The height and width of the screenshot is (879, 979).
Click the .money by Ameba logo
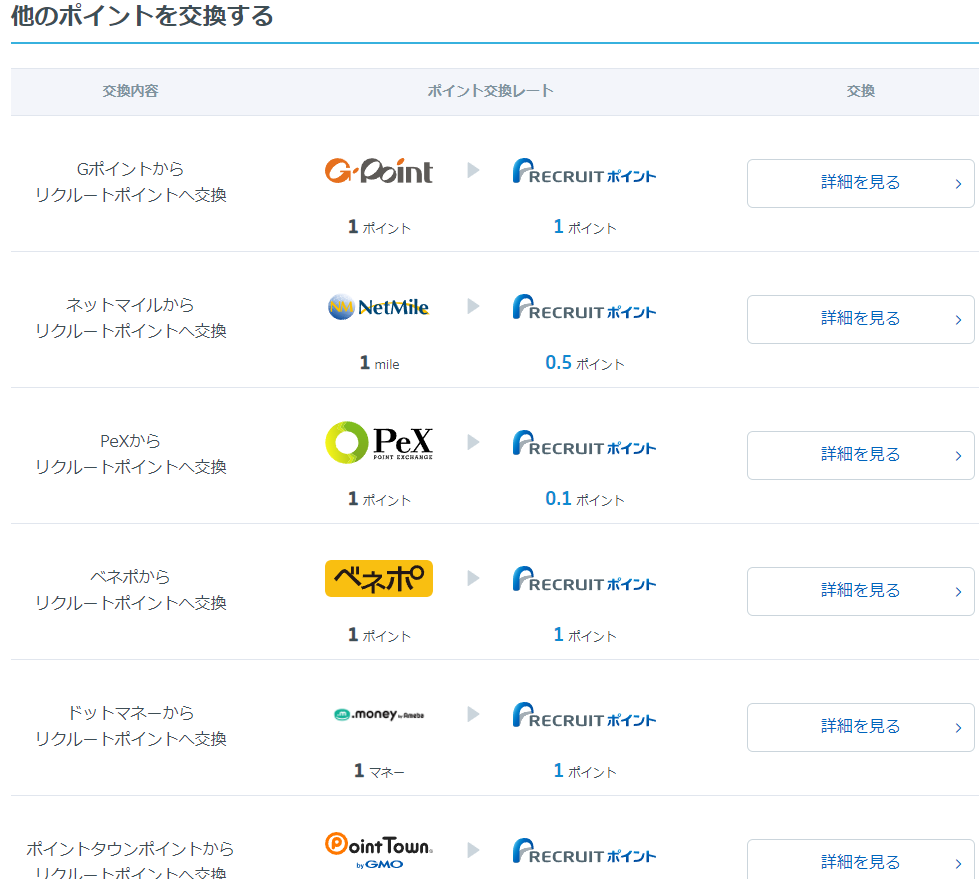coord(379,714)
